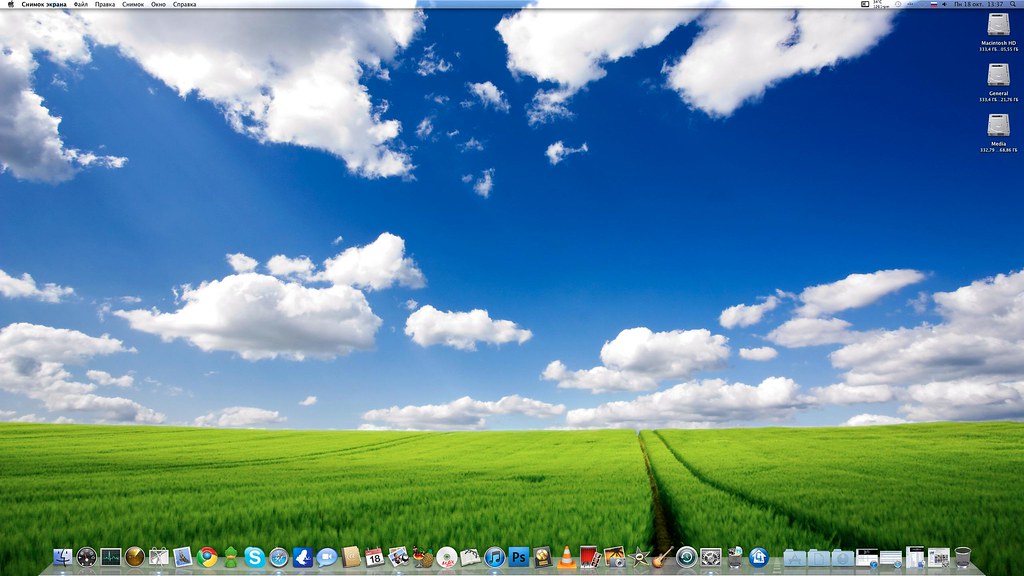Image resolution: width=1024 pixels, height=576 pixels.
Task: Open Skype in the dock
Action: click(x=255, y=557)
